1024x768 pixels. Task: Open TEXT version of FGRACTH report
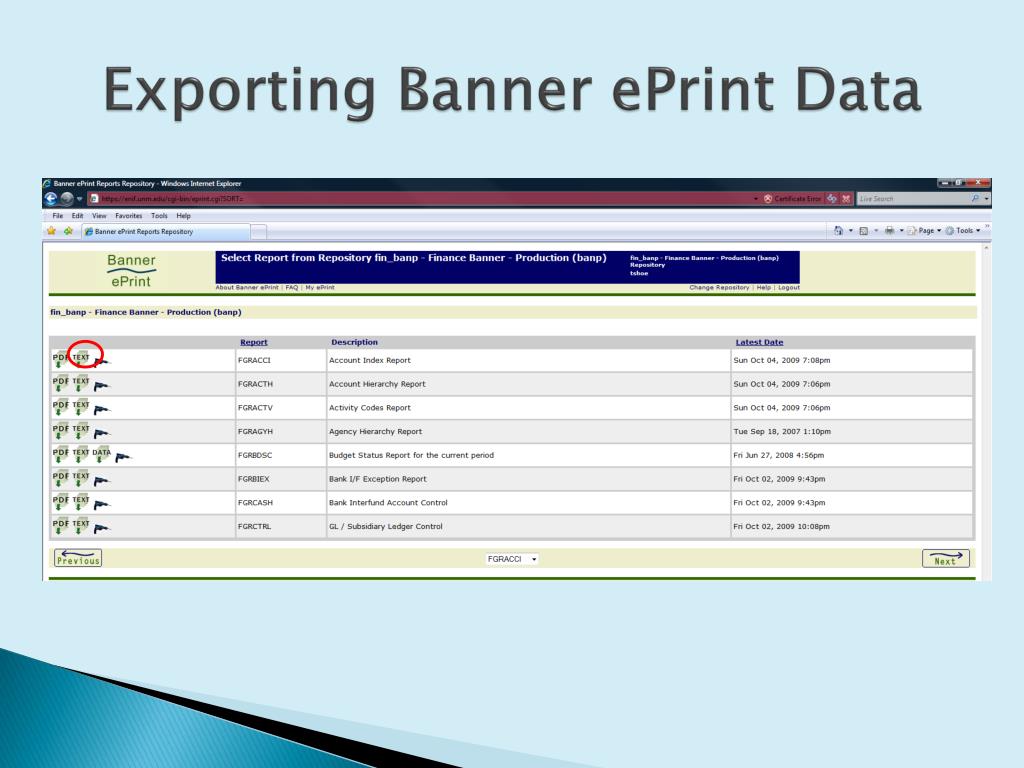coord(81,384)
